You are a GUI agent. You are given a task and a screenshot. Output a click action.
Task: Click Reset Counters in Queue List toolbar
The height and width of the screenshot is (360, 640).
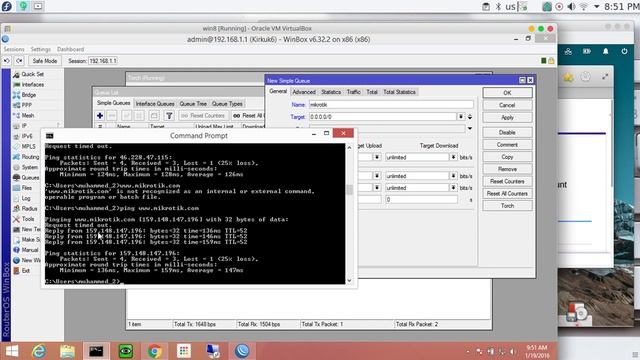pos(203,116)
